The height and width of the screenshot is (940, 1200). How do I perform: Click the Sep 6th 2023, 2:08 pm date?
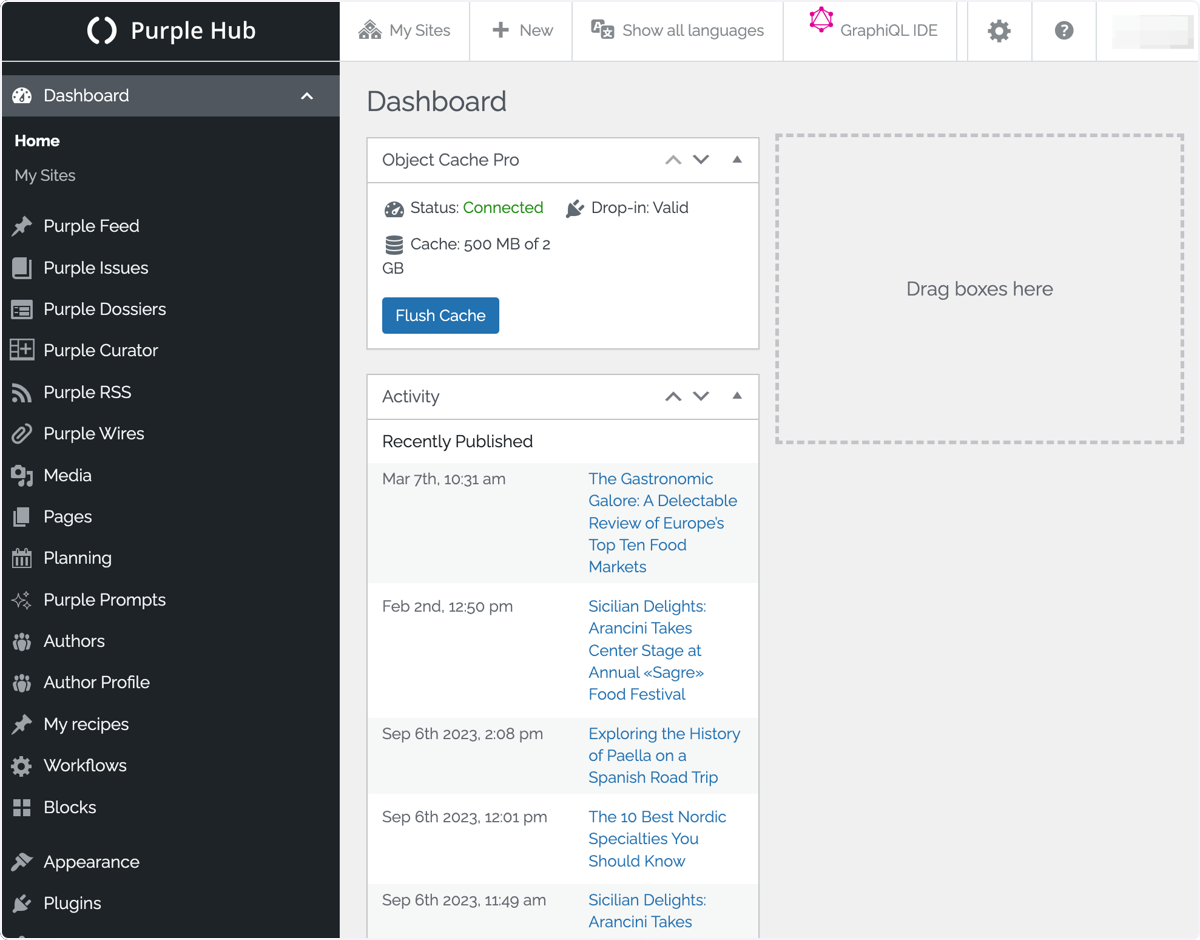462,734
